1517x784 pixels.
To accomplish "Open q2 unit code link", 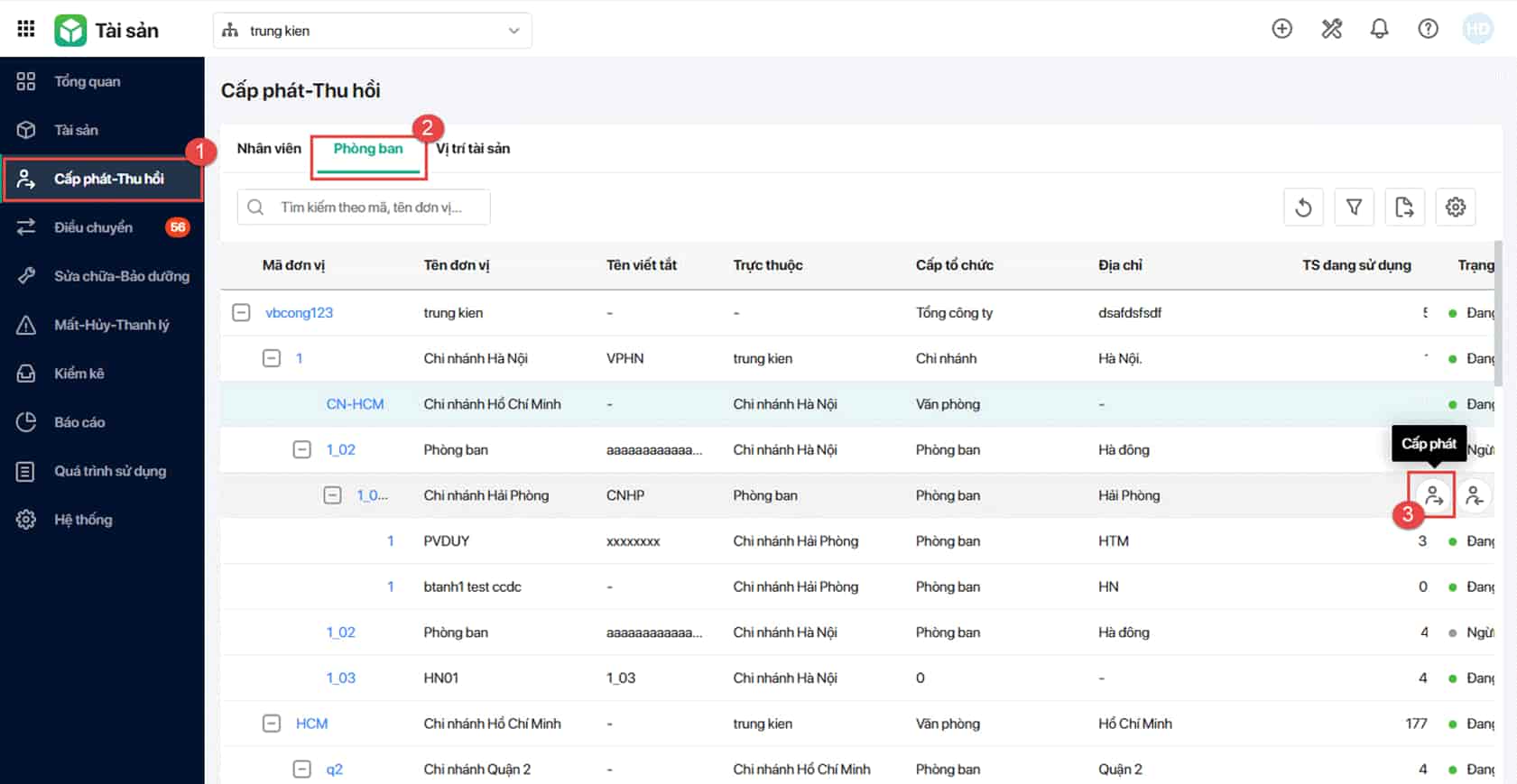I will click(x=334, y=770).
